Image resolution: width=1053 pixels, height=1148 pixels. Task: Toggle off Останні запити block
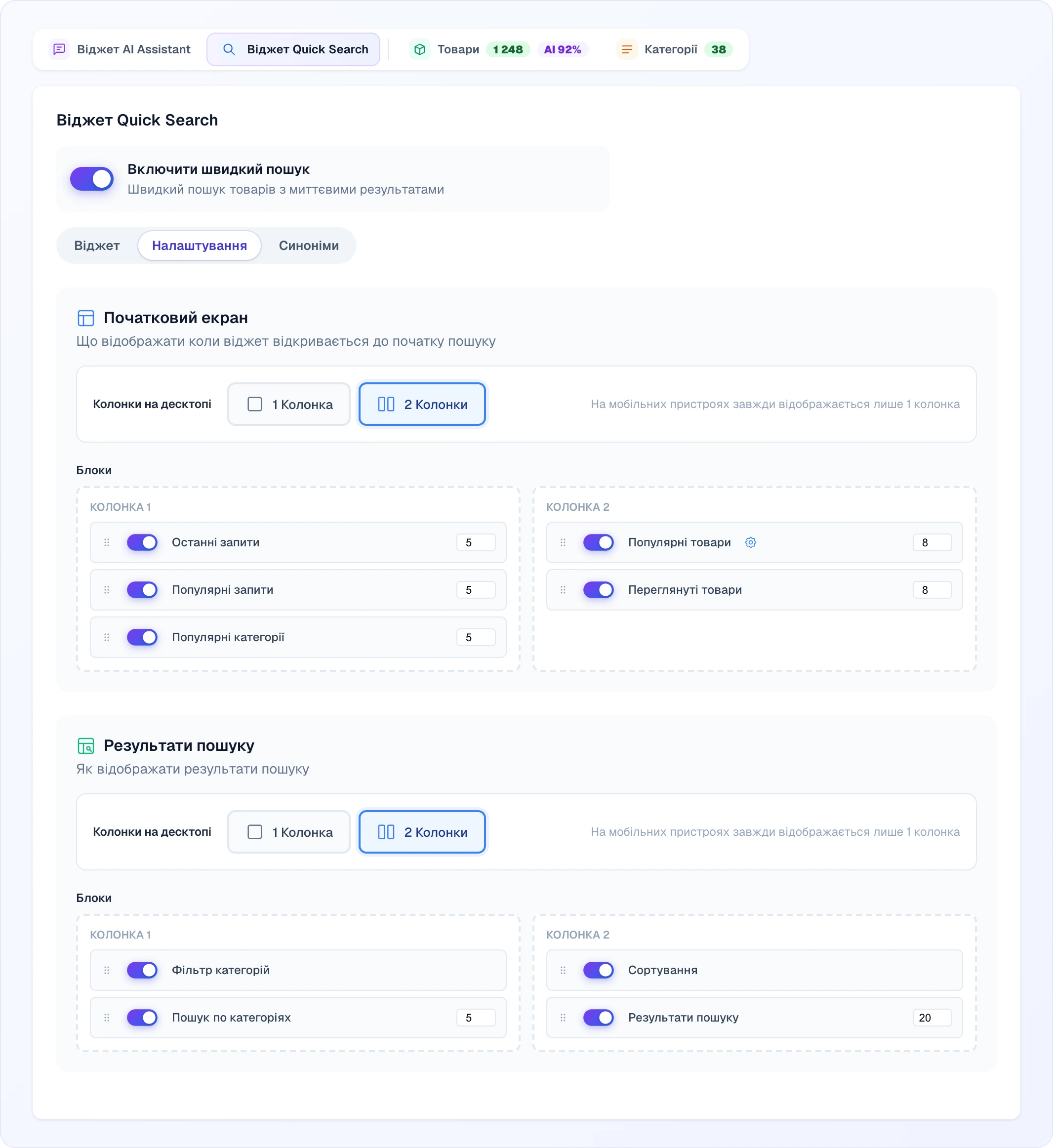(x=142, y=542)
